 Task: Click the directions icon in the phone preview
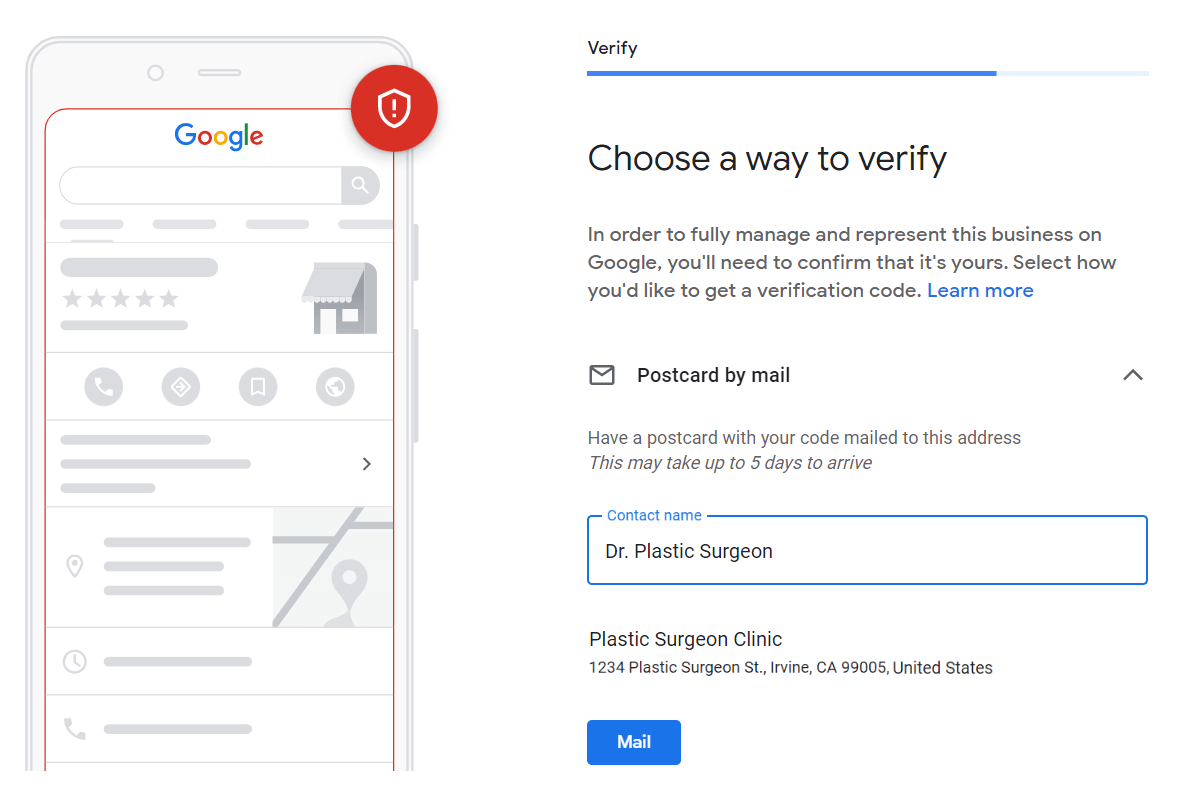(181, 387)
